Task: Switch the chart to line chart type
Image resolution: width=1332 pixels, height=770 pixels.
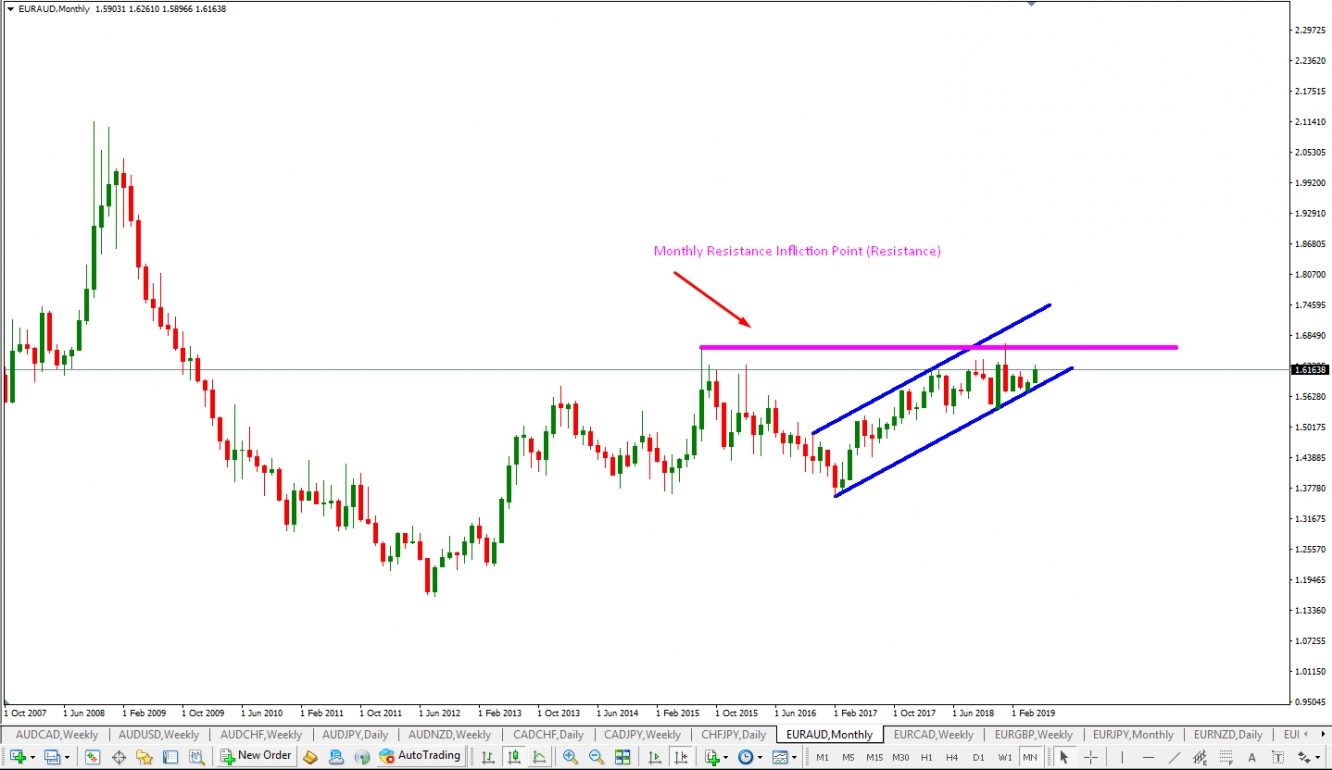Action: point(539,757)
